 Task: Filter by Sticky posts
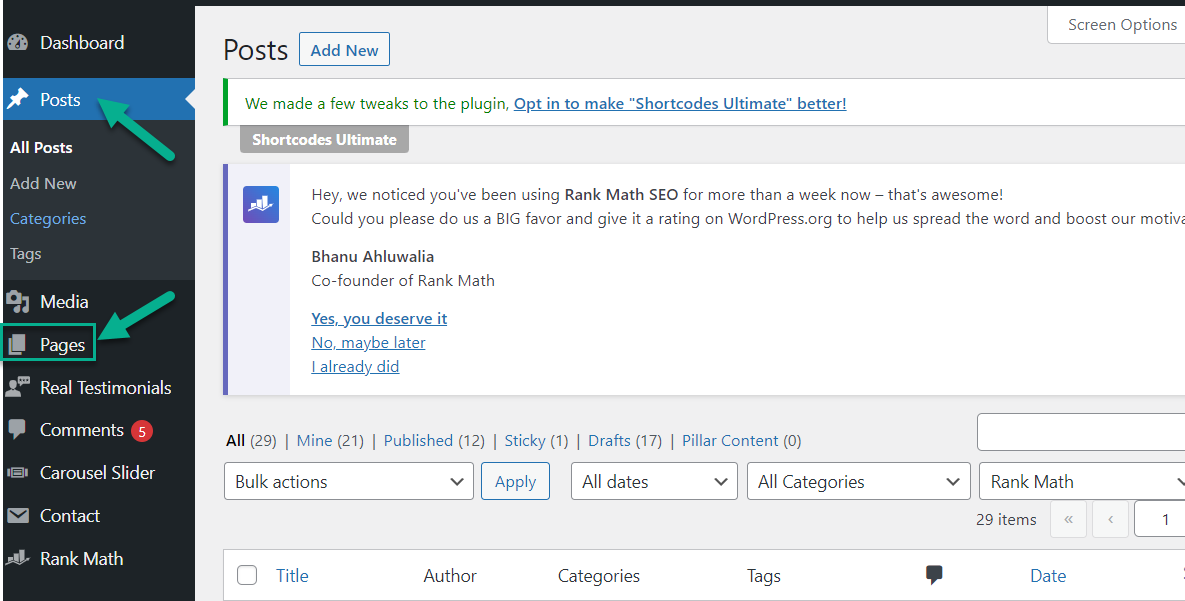coord(525,440)
